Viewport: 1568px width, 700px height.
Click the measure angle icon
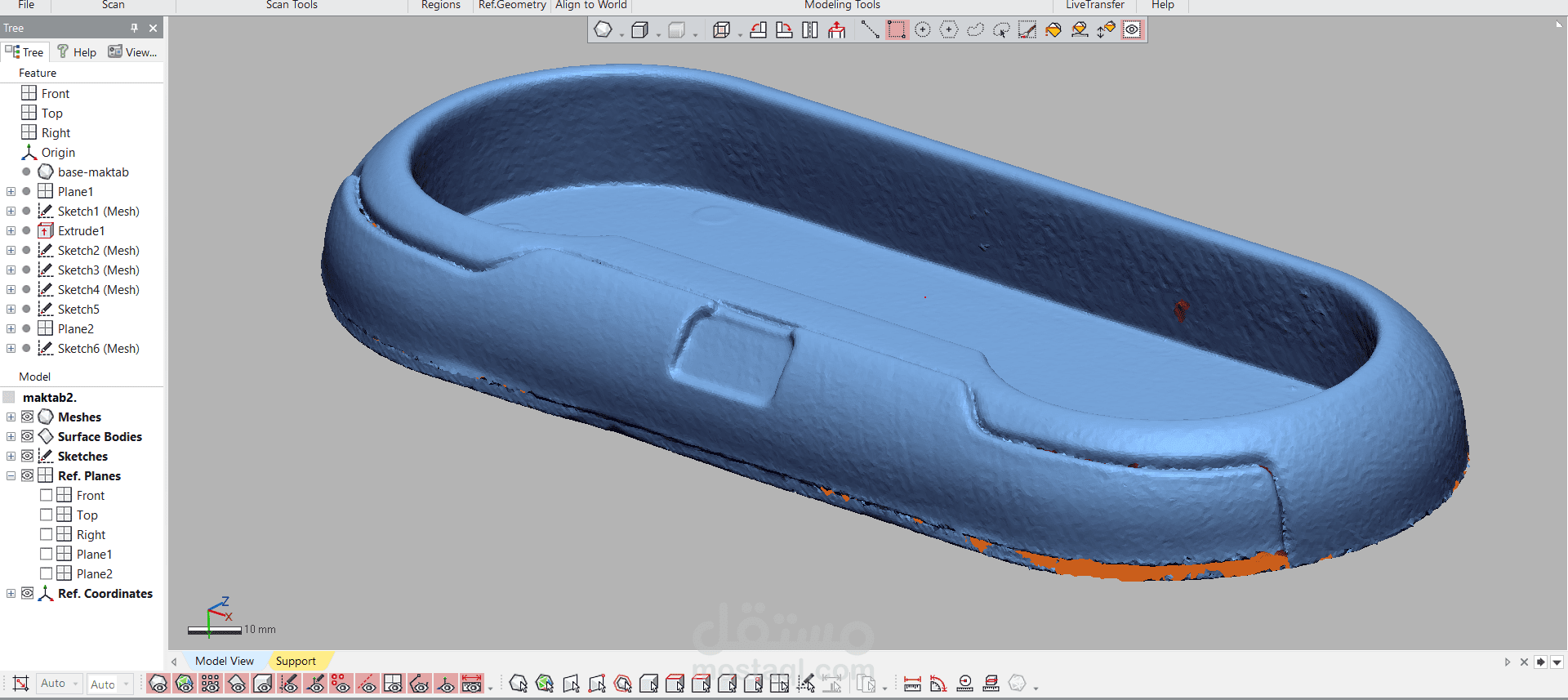(x=939, y=684)
